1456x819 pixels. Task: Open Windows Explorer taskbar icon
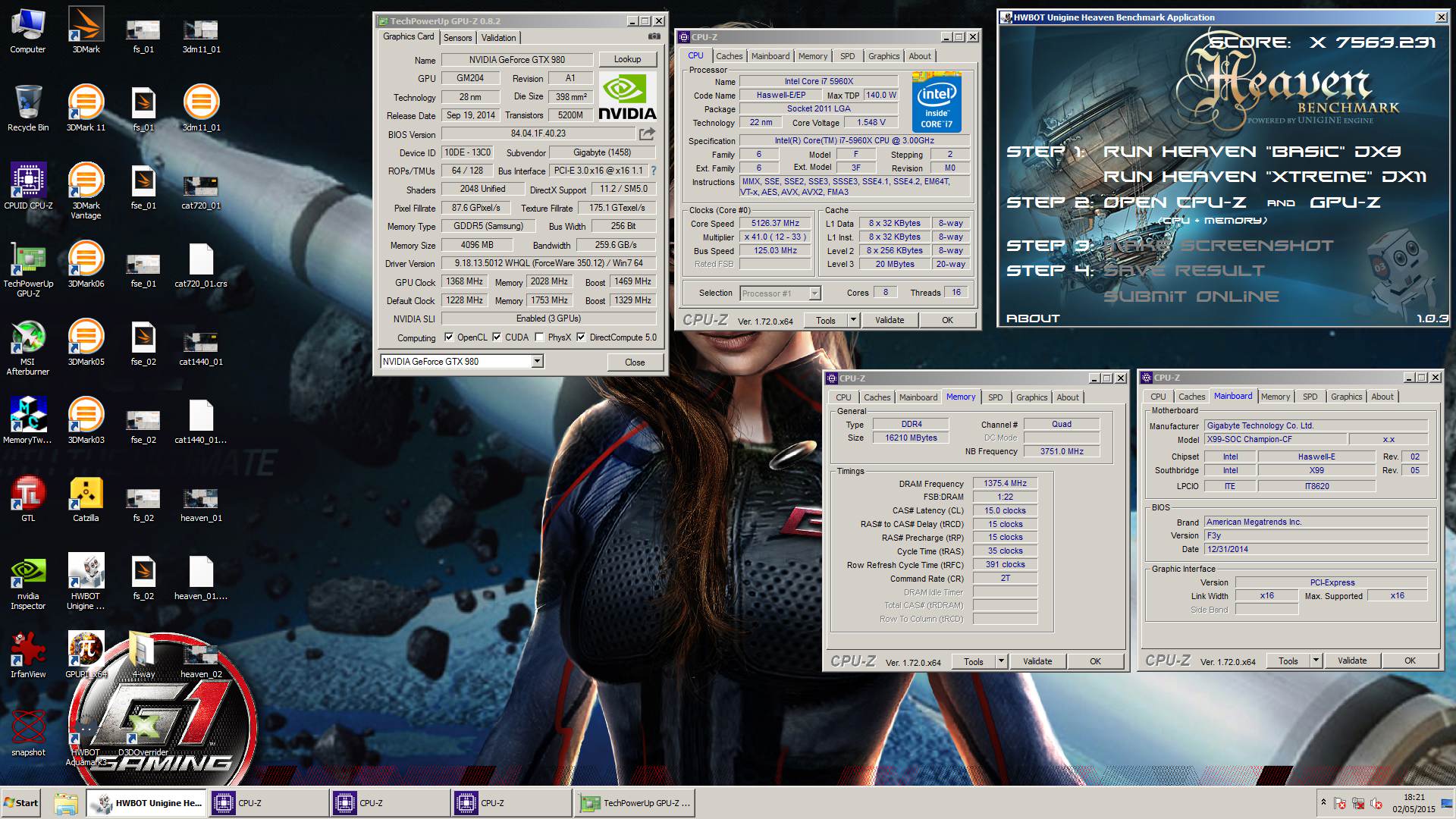click(66, 803)
